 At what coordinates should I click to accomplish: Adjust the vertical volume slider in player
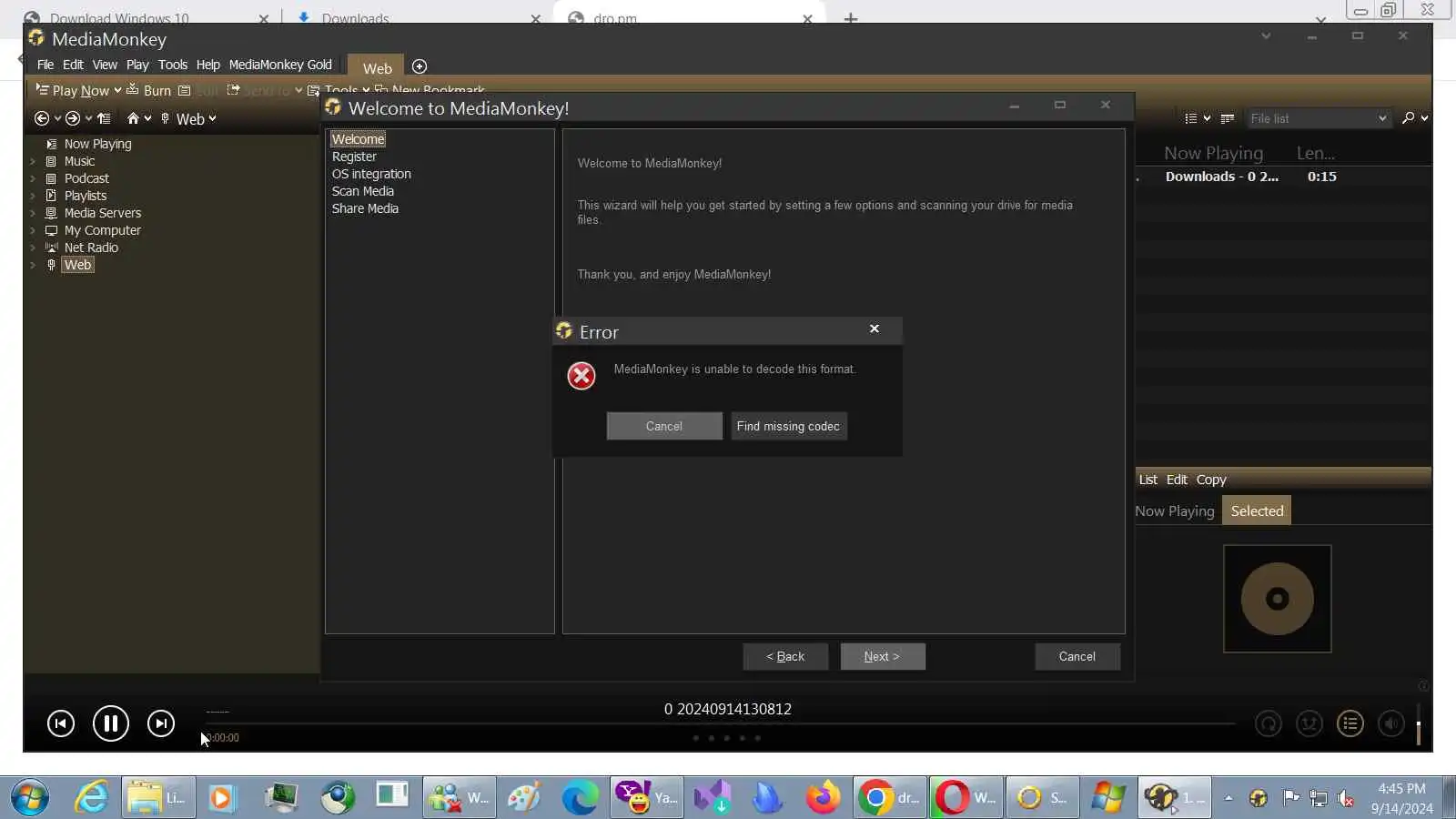(1419, 724)
